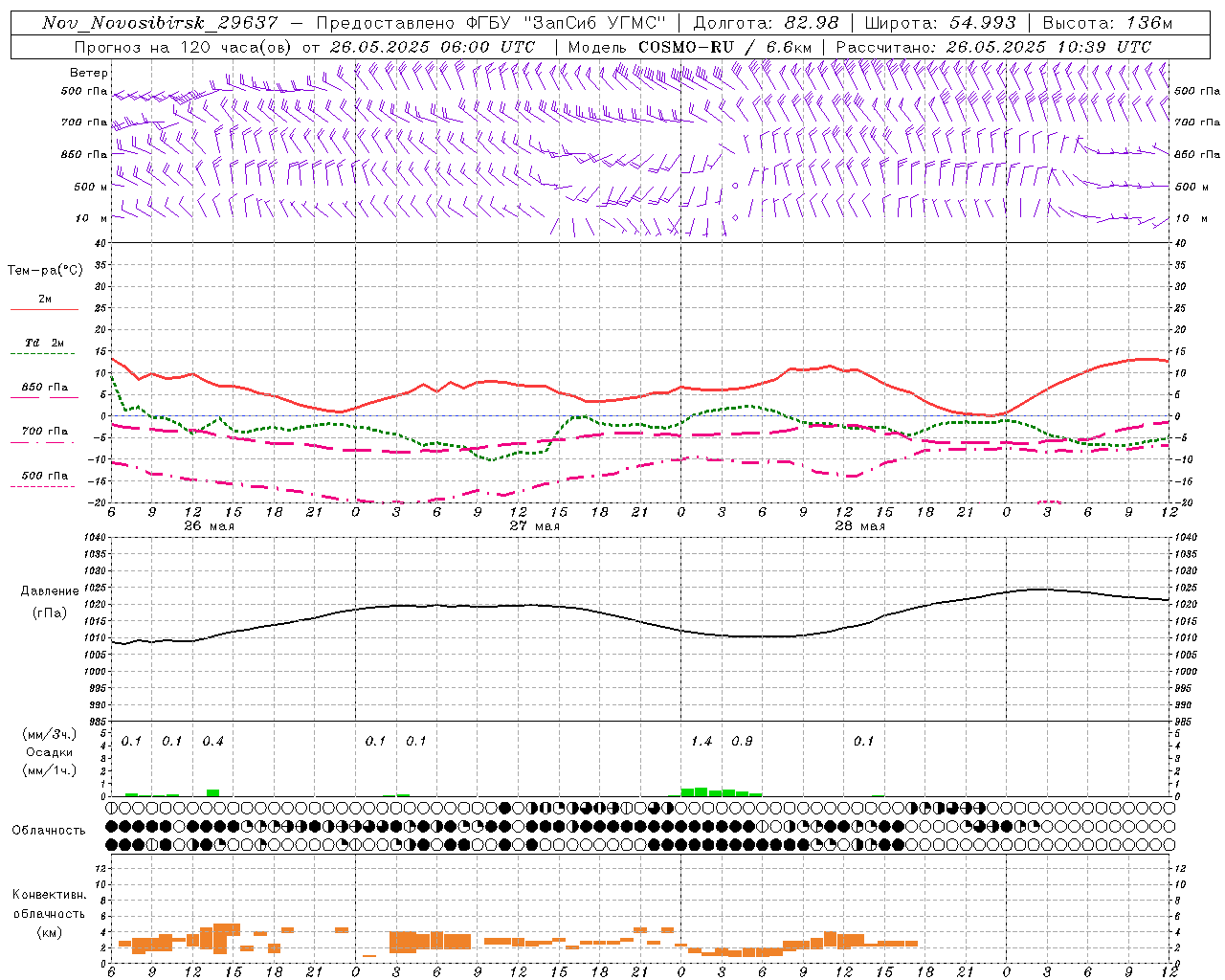
Task: Click the '28 мая' date label
Action: tap(859, 526)
